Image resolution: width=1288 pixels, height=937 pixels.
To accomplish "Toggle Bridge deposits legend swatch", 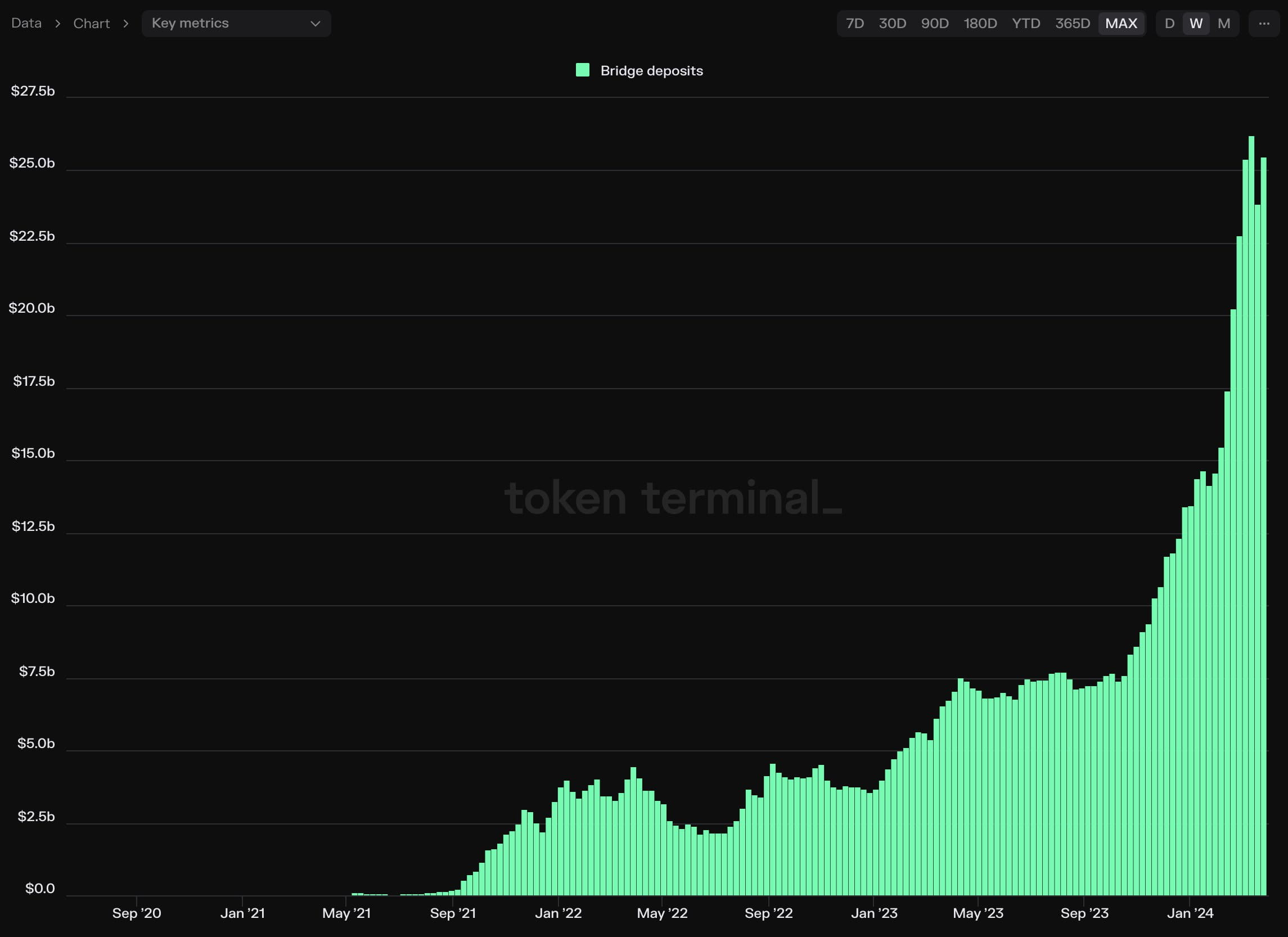I will tap(582, 70).
